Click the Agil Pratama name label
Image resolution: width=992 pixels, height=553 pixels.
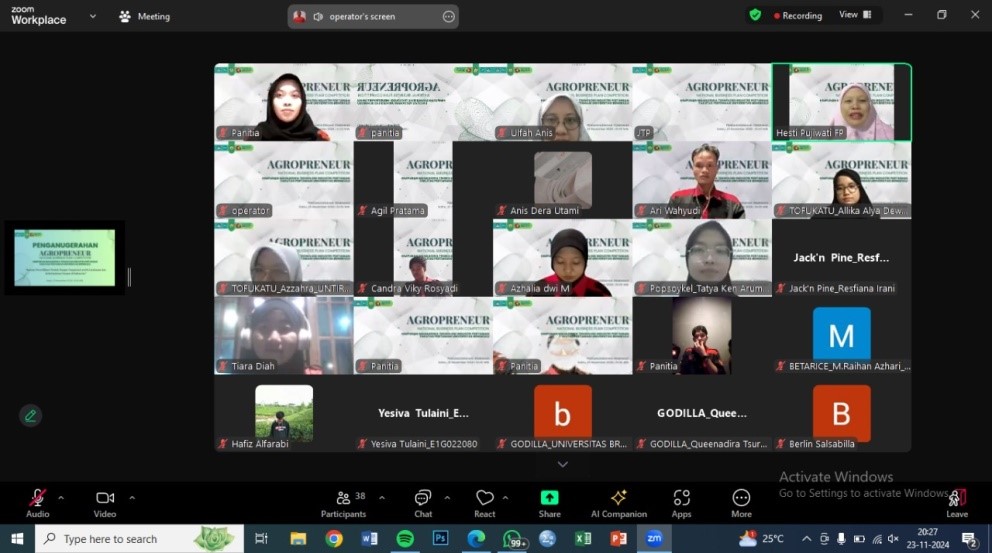click(392, 210)
